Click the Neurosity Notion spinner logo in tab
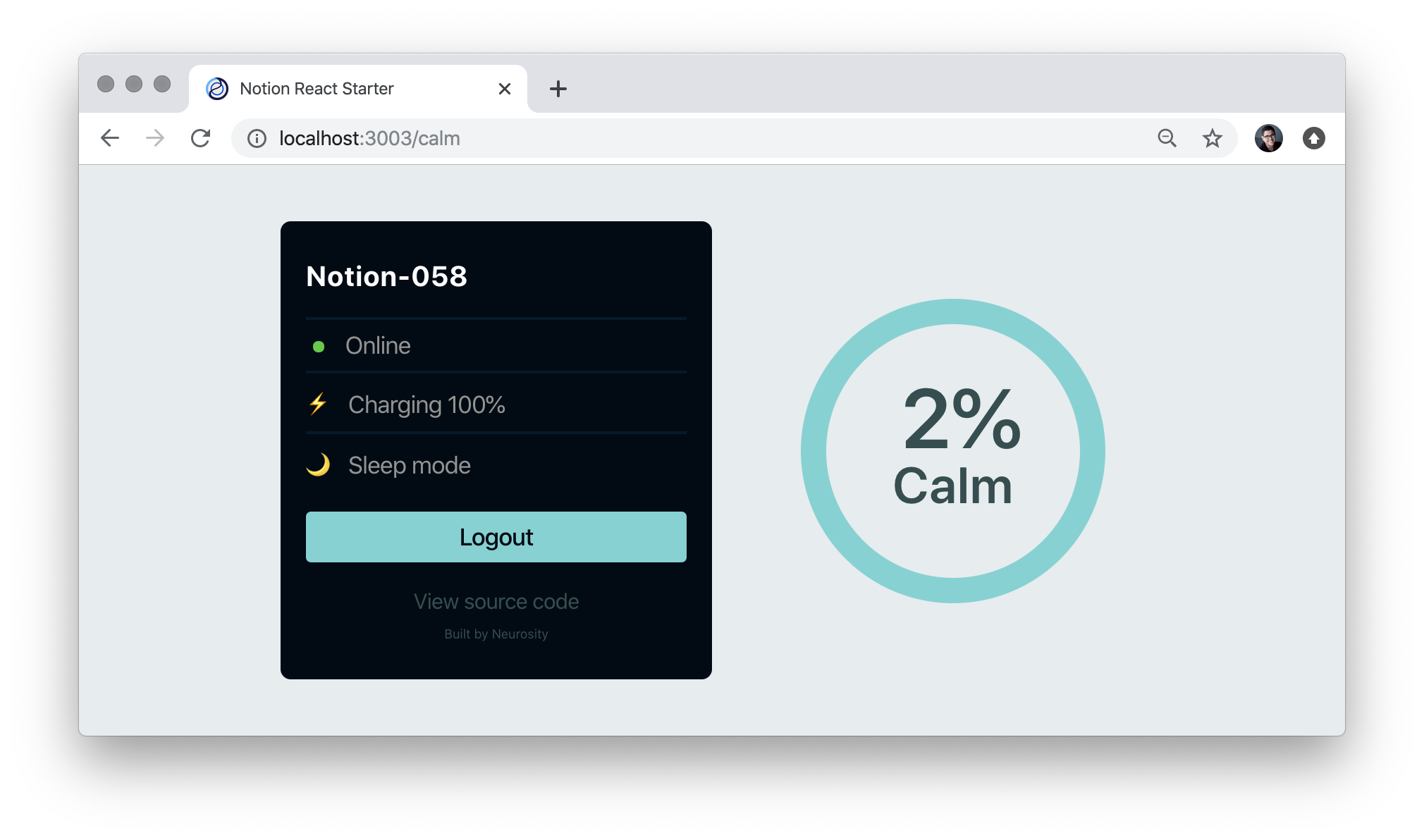The height and width of the screenshot is (840, 1424). (216, 88)
